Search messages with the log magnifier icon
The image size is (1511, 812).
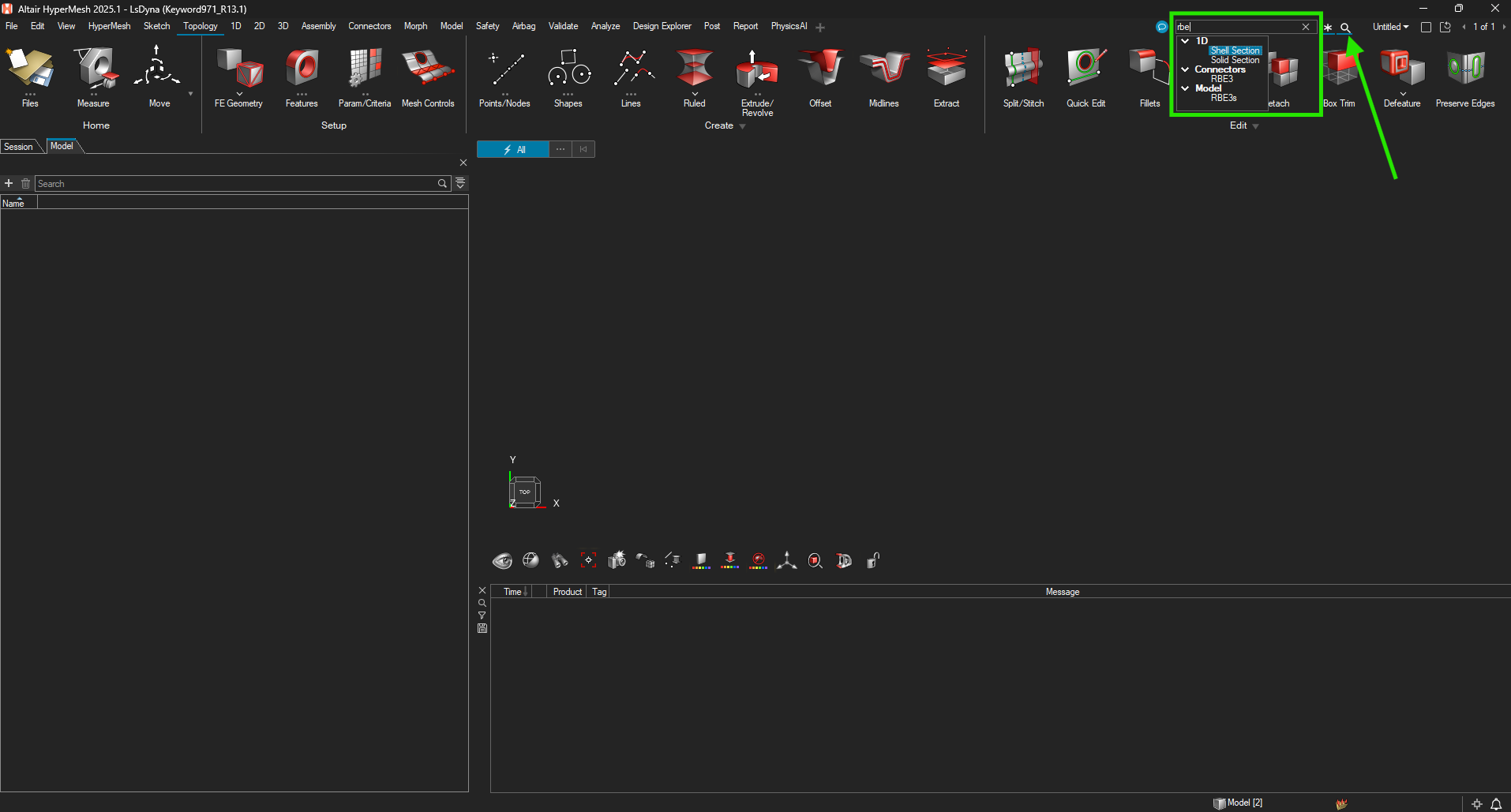click(x=482, y=603)
